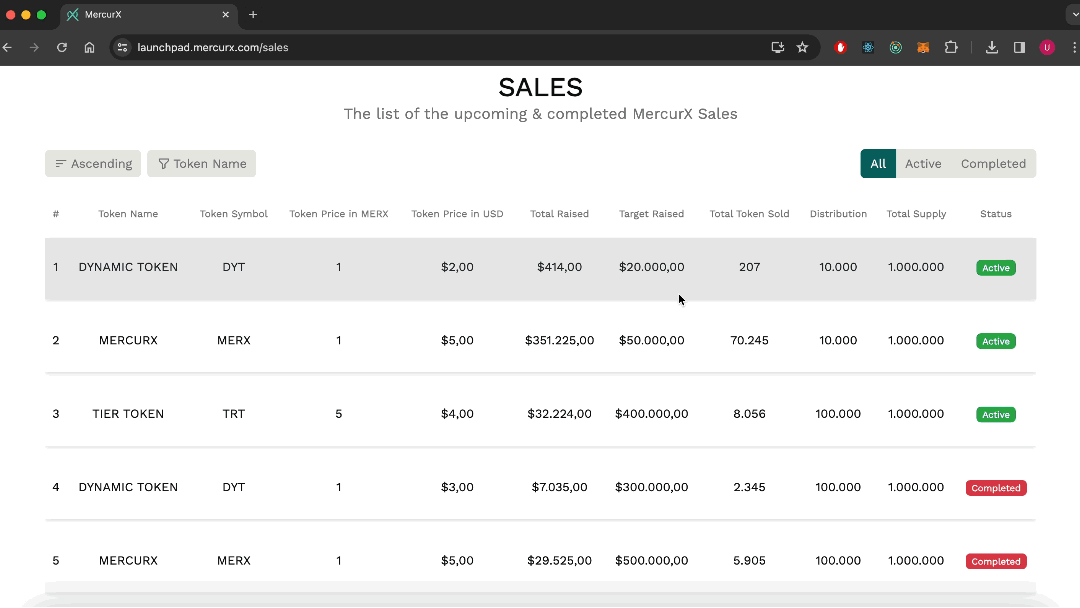Click the Target Raised column header

point(652,214)
